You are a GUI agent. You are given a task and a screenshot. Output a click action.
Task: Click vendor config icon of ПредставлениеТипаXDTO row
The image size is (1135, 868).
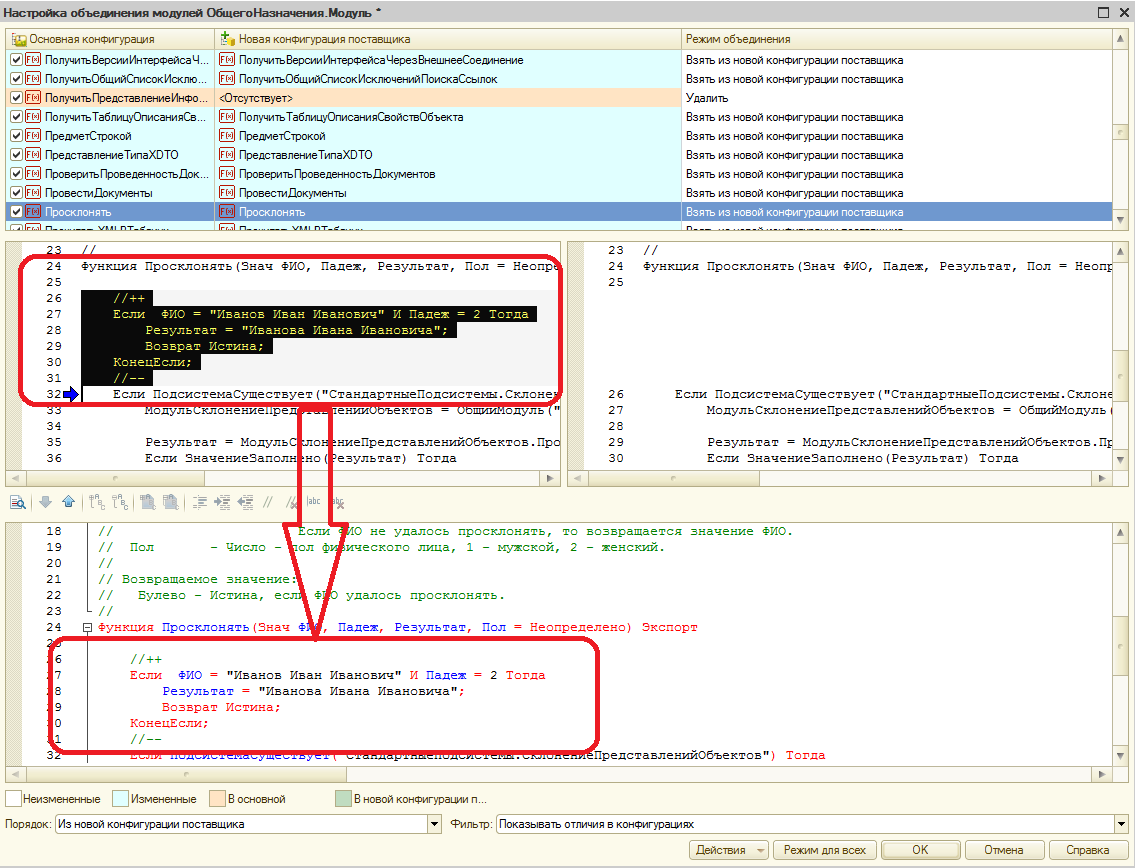coord(227,155)
